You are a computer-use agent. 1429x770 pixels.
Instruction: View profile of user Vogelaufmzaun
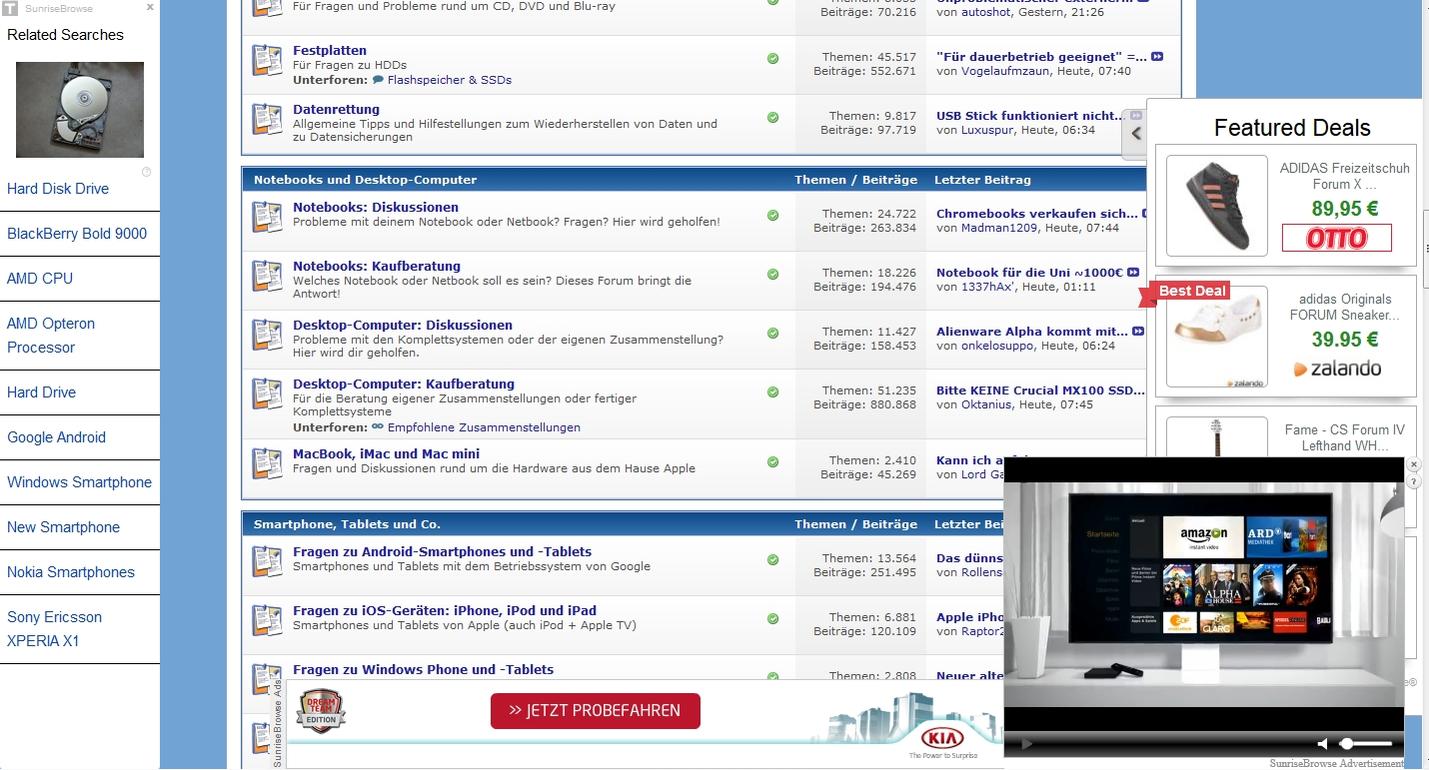tap(1007, 72)
